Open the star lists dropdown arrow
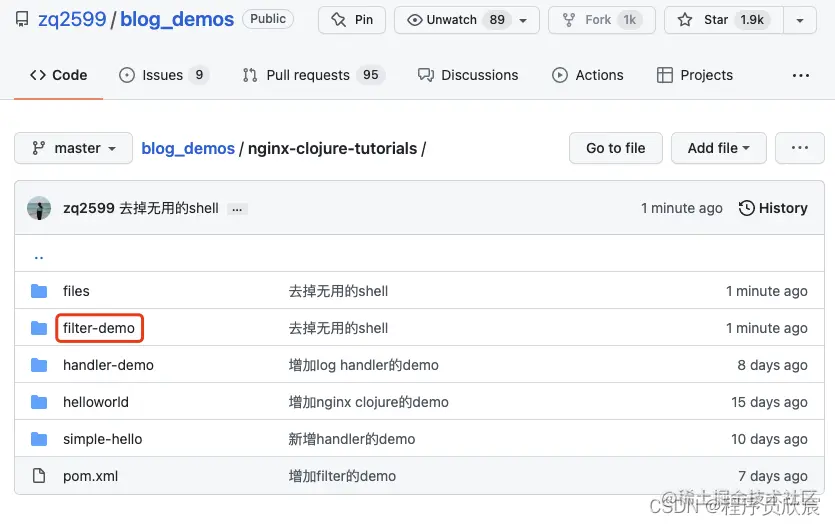 click(800, 20)
